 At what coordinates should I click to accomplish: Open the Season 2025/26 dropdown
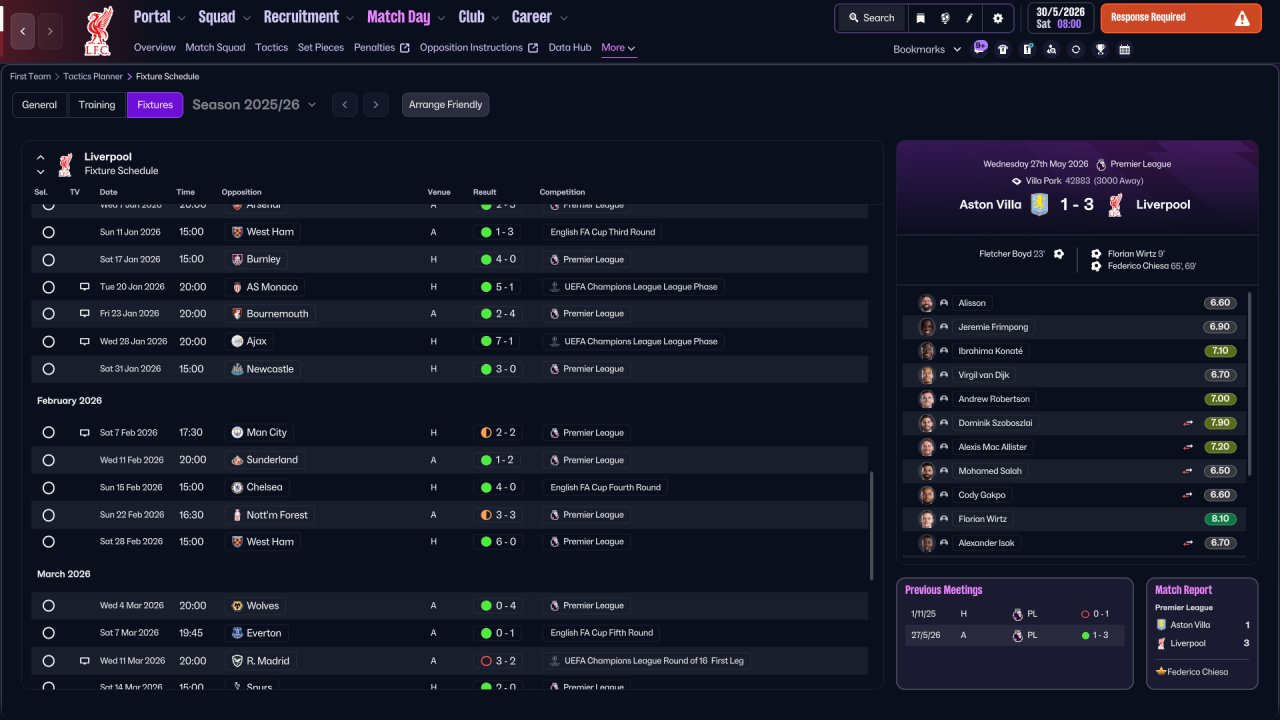(x=254, y=105)
